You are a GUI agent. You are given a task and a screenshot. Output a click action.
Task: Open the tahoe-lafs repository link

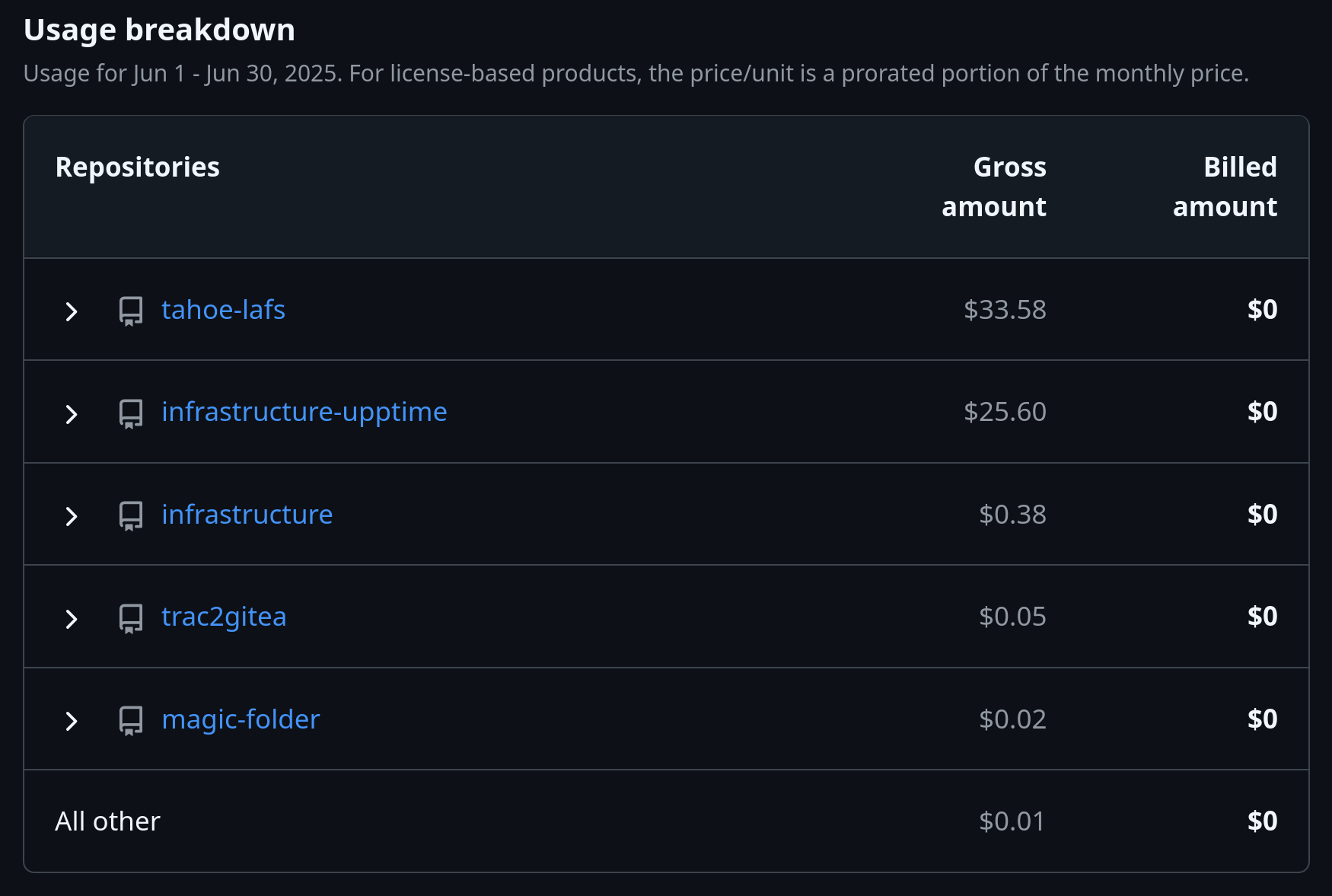(223, 310)
